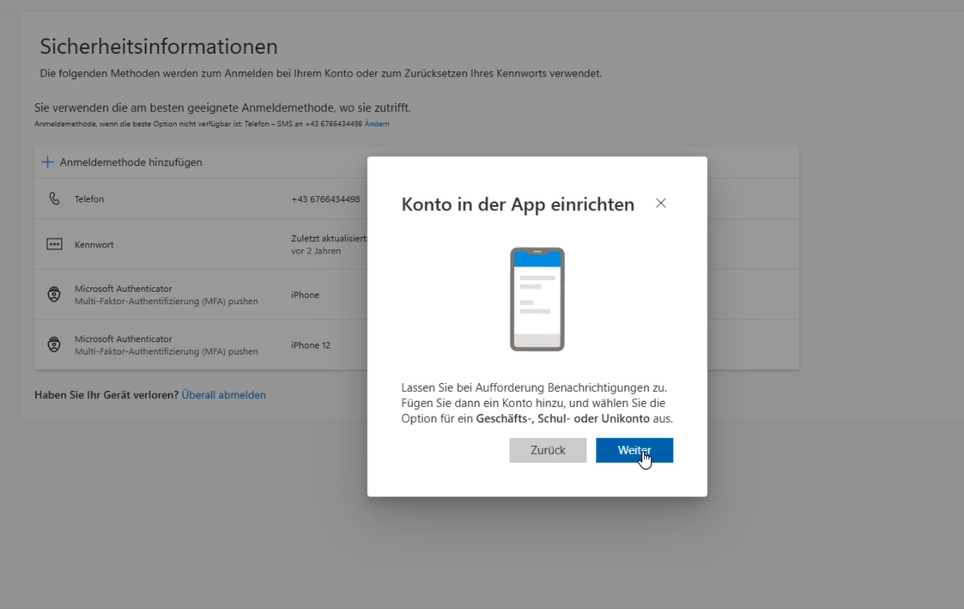Click the Zuletzt aktualisiert text in the Kennwort row
Viewport: 964px width, 610px height.
click(328, 239)
